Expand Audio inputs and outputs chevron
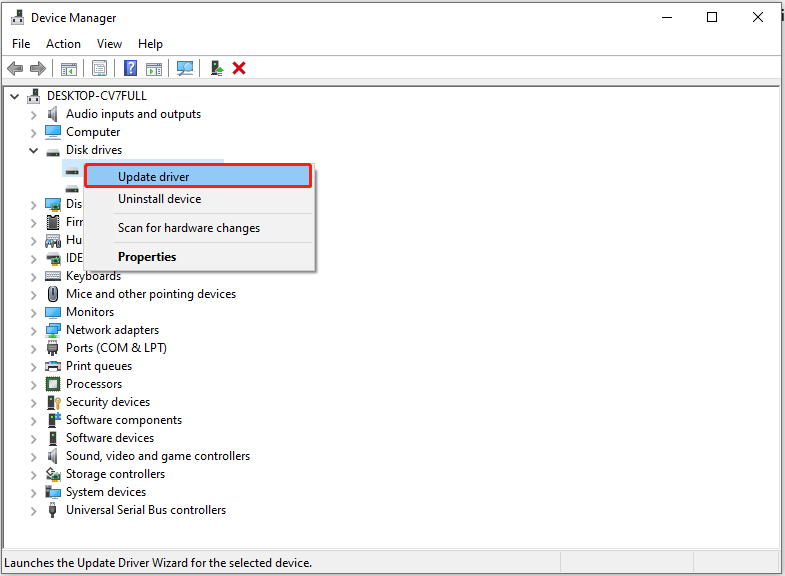This screenshot has height=576, width=785. tap(34, 115)
